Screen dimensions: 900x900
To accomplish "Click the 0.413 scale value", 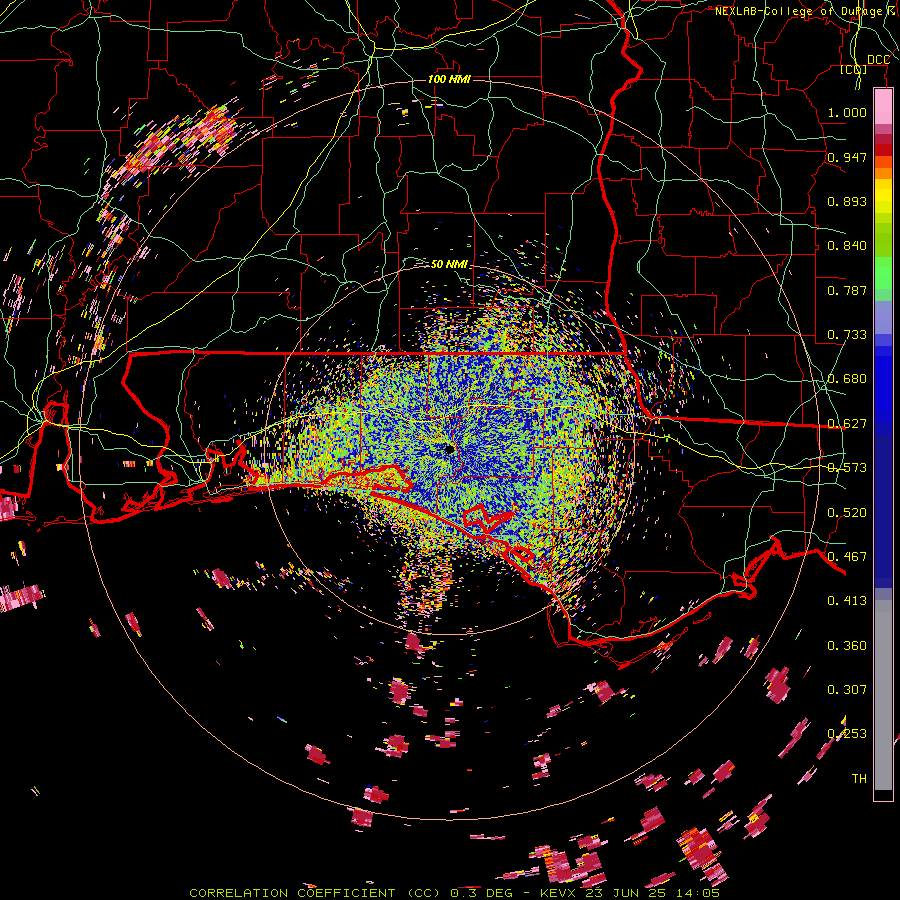I will click(847, 600).
